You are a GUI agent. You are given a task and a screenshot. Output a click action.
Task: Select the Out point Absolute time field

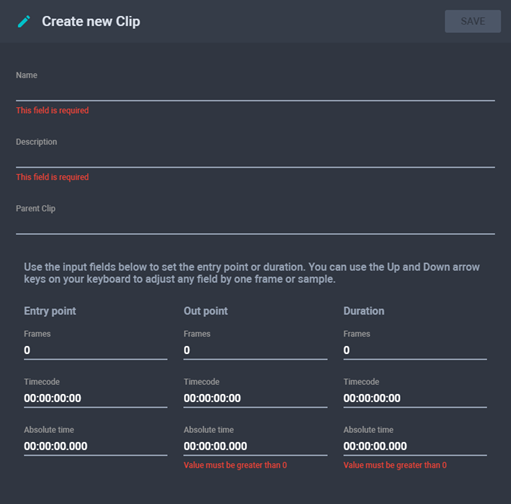coord(255,446)
